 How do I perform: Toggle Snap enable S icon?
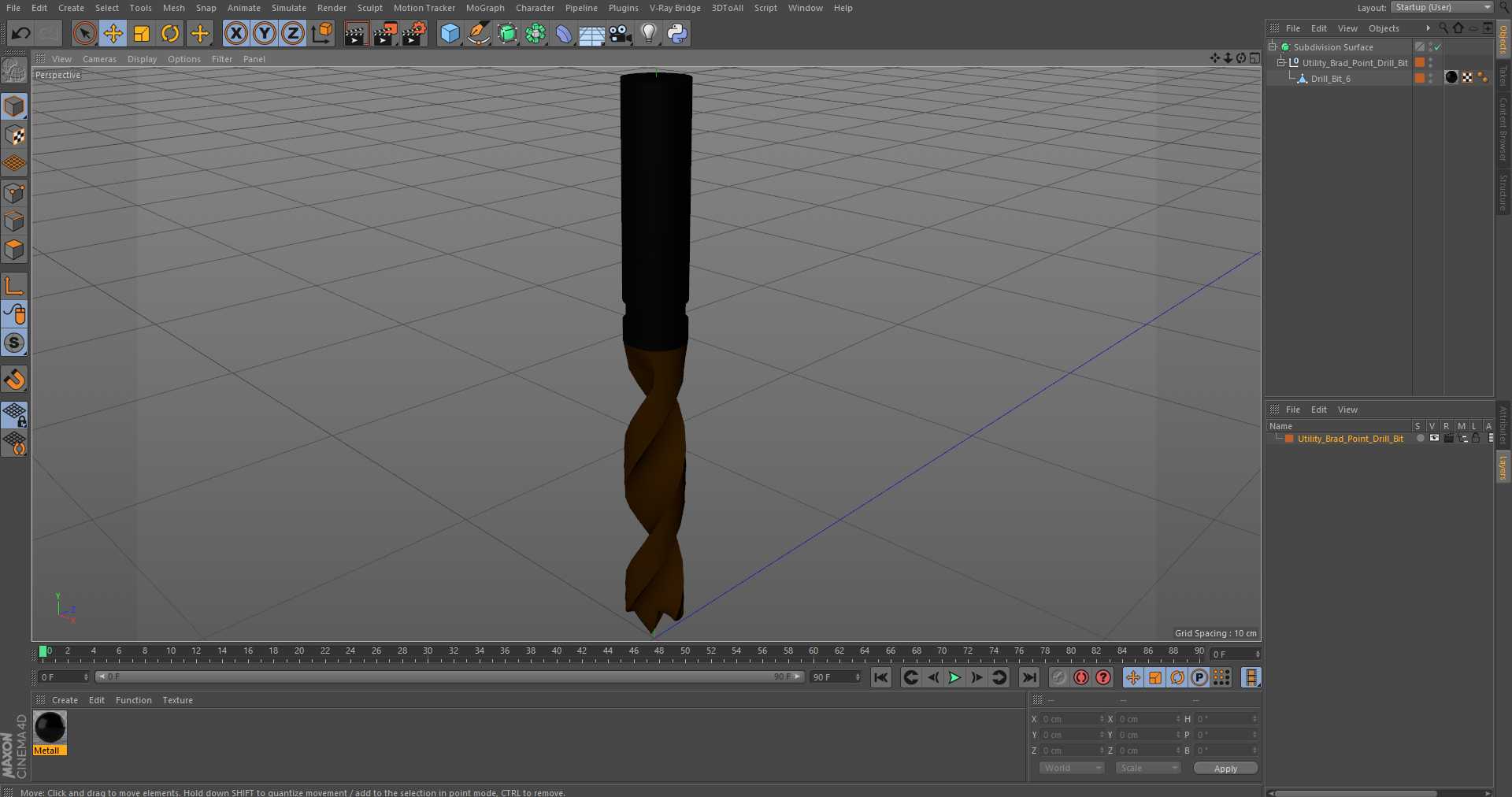[x=14, y=343]
